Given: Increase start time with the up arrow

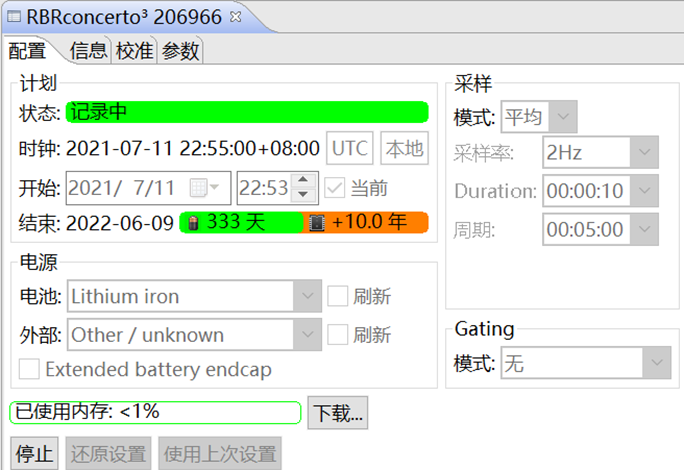Looking at the screenshot, I should 303,180.
